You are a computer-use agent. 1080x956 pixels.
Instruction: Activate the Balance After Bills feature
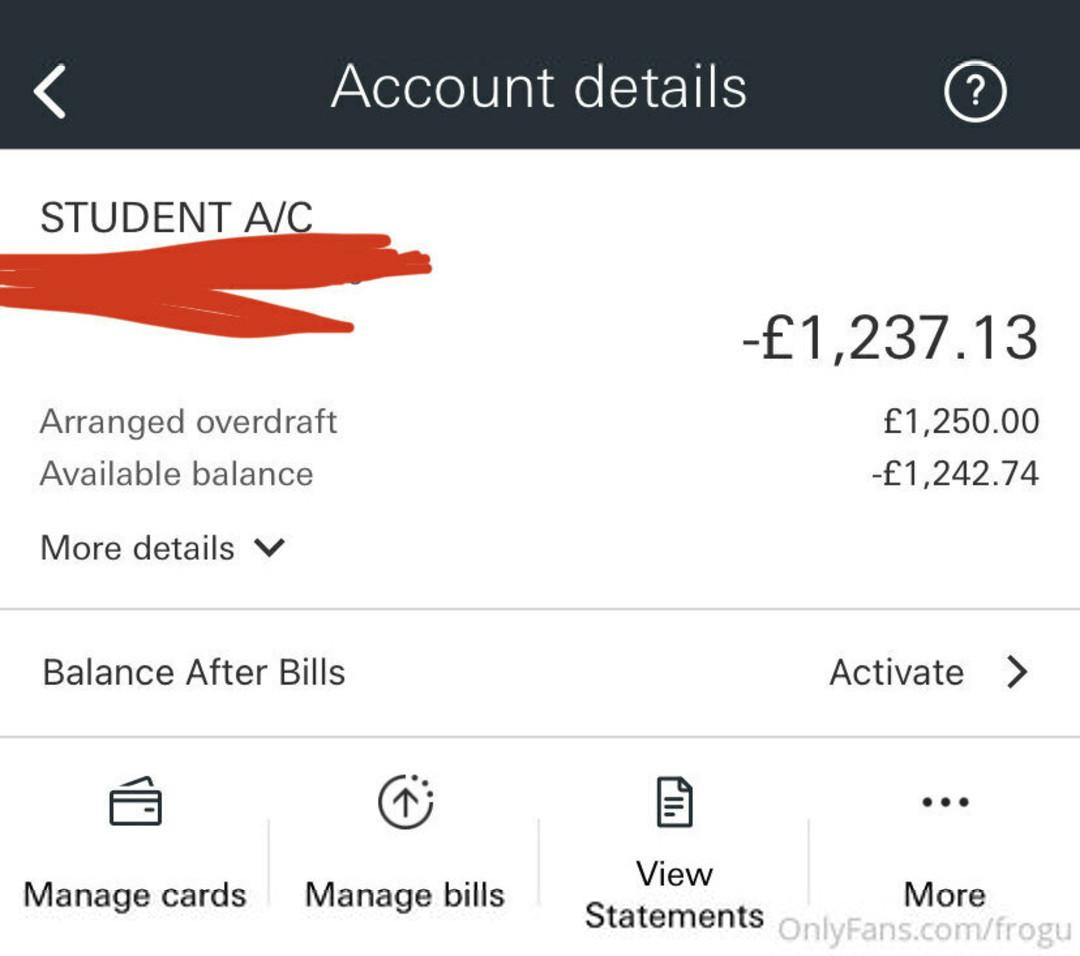[x=896, y=672]
